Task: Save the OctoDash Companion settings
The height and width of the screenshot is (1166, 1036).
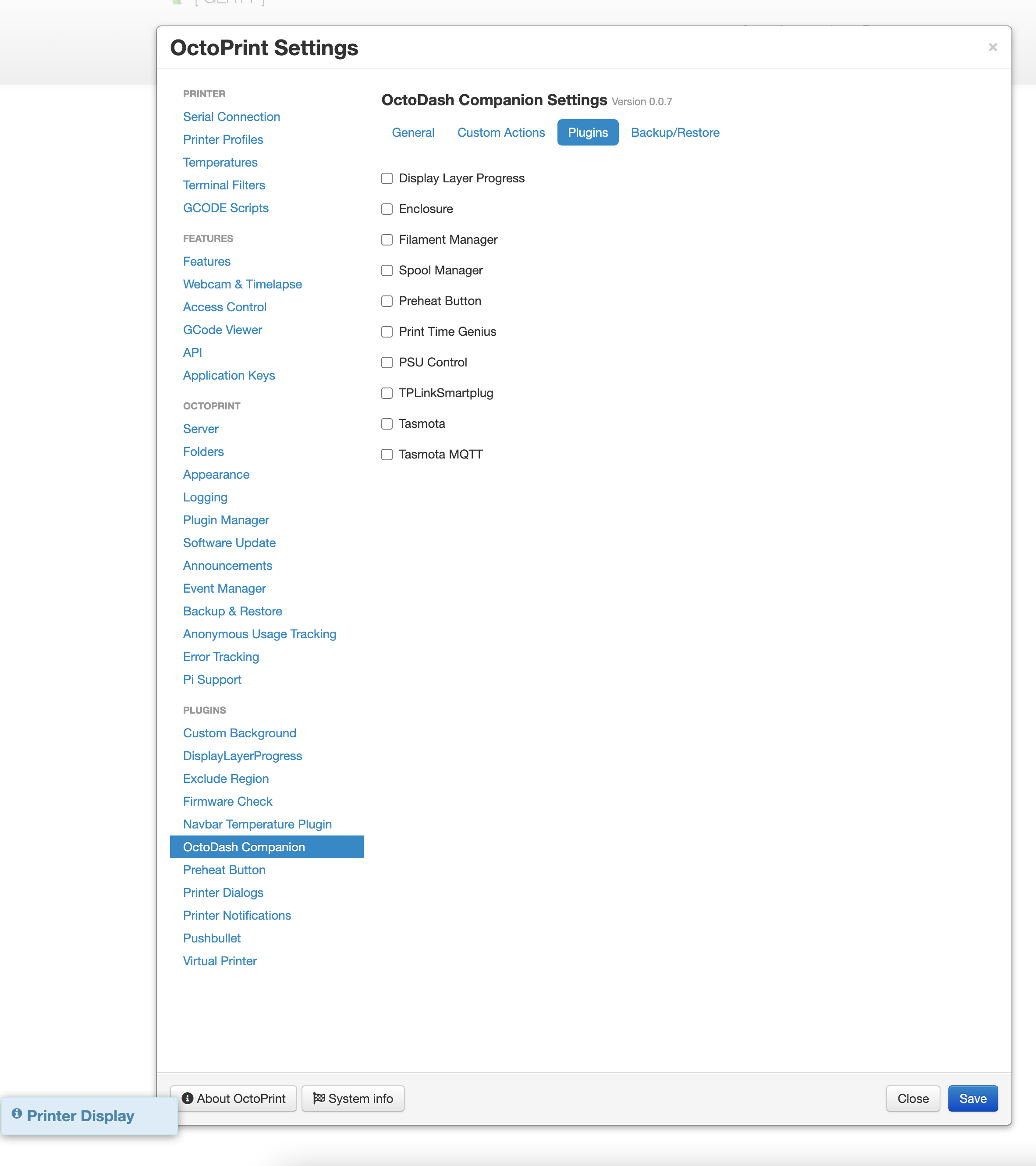Action: (973, 1098)
